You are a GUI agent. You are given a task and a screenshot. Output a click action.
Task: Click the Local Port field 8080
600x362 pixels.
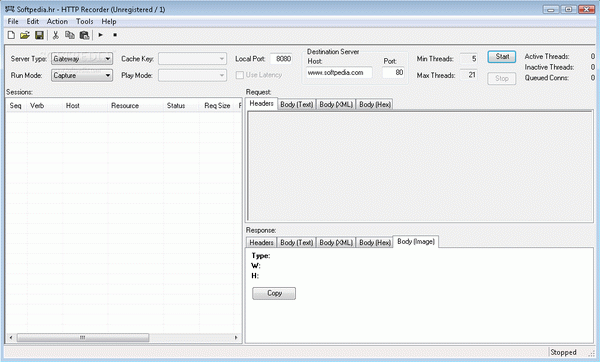(281, 59)
